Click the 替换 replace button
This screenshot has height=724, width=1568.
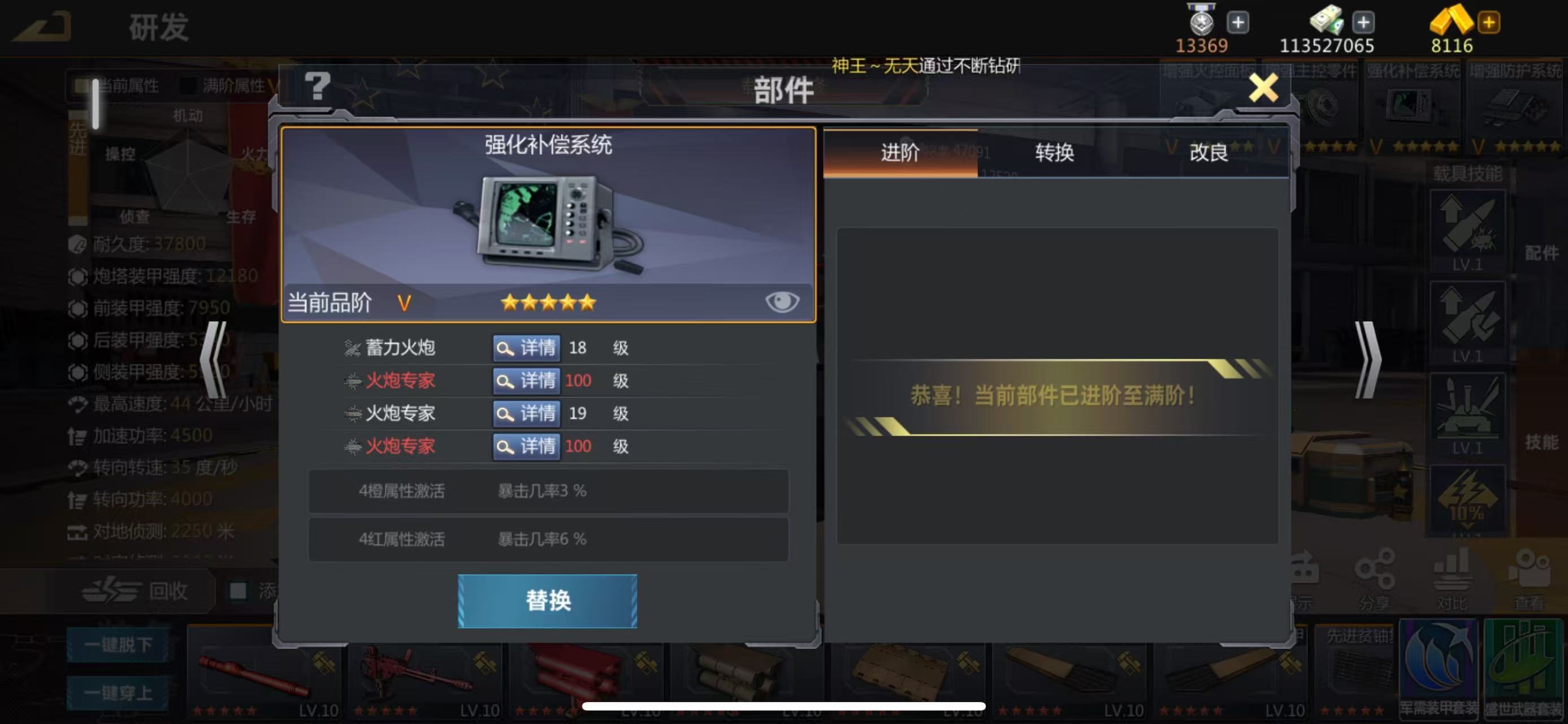(547, 601)
